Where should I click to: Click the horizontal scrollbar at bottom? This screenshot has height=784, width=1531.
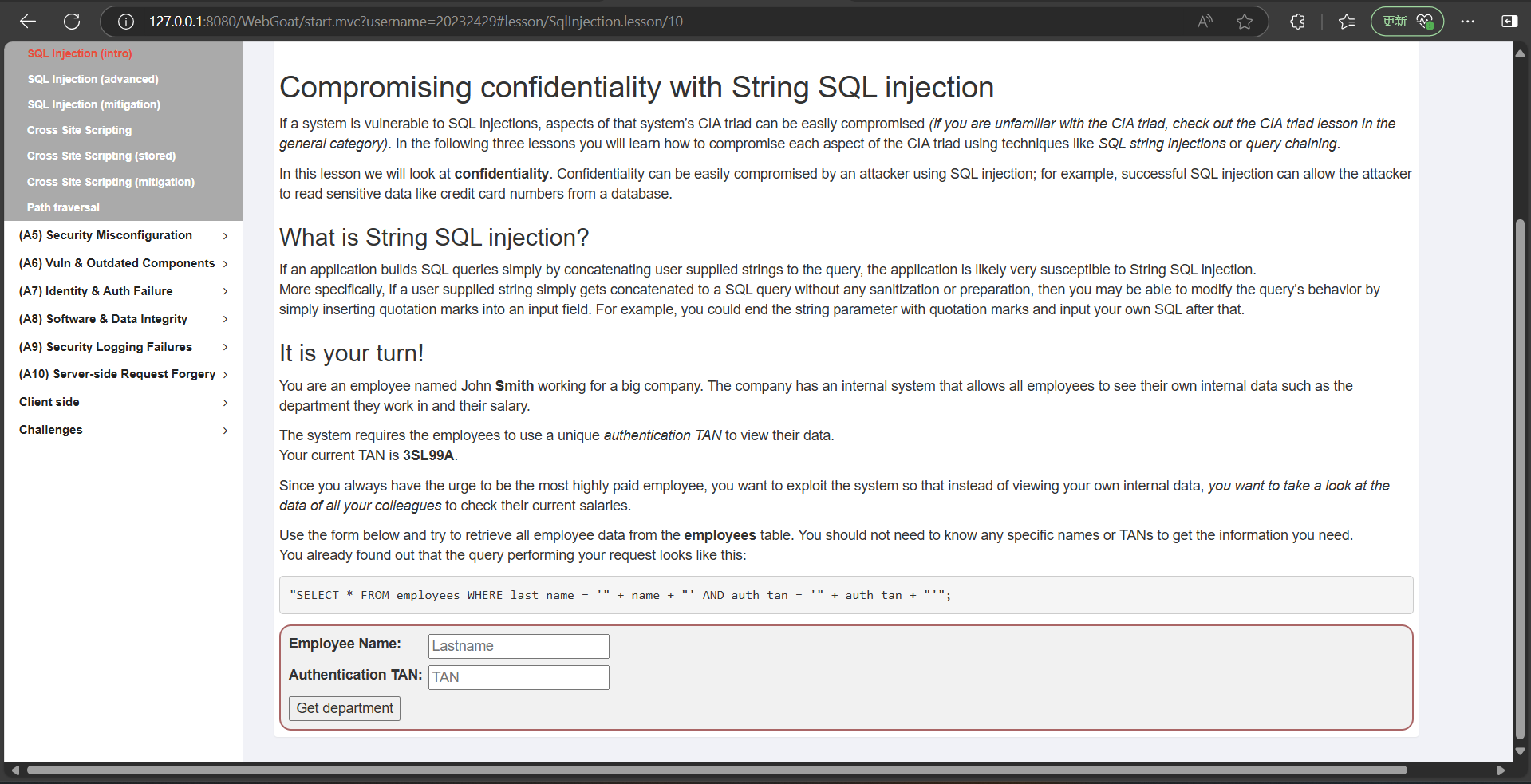[x=716, y=770]
